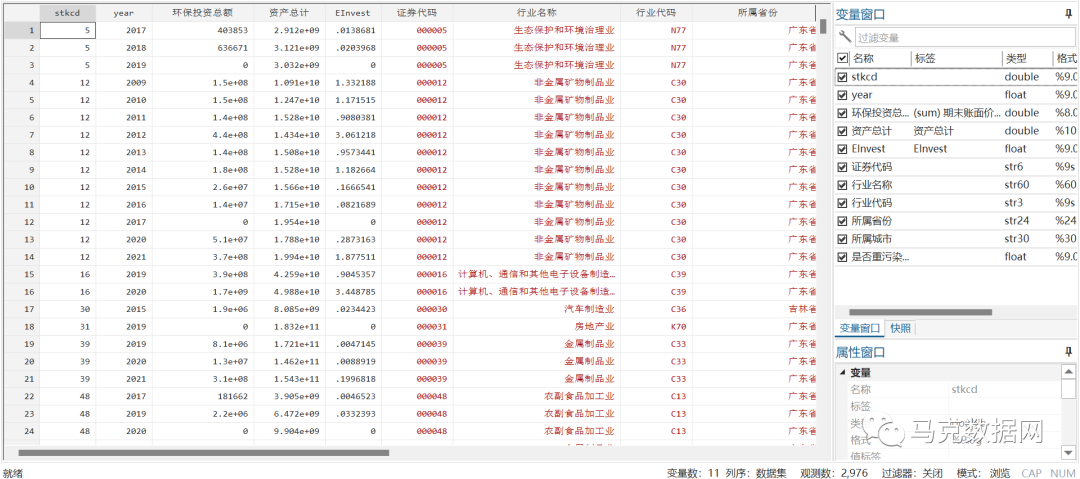Toggle the 是否重污染 variable checkbox
Screen dimensions: 1080x479
842,256
